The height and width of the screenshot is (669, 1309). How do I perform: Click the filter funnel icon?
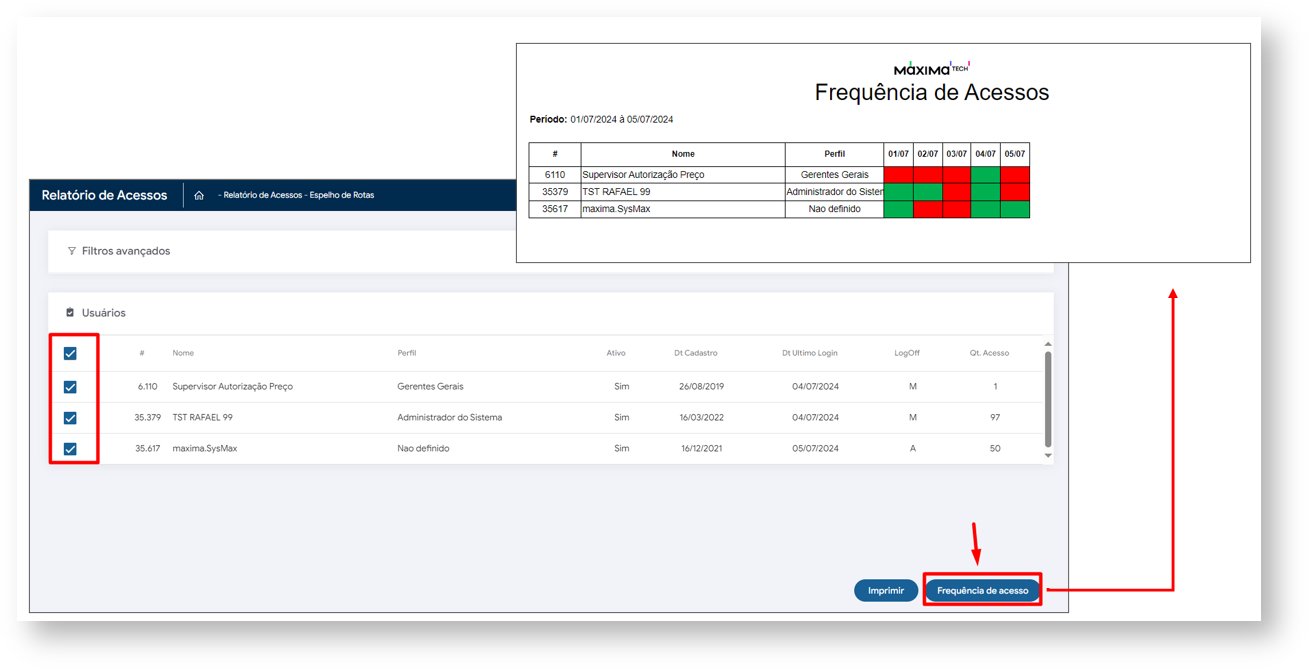71,251
